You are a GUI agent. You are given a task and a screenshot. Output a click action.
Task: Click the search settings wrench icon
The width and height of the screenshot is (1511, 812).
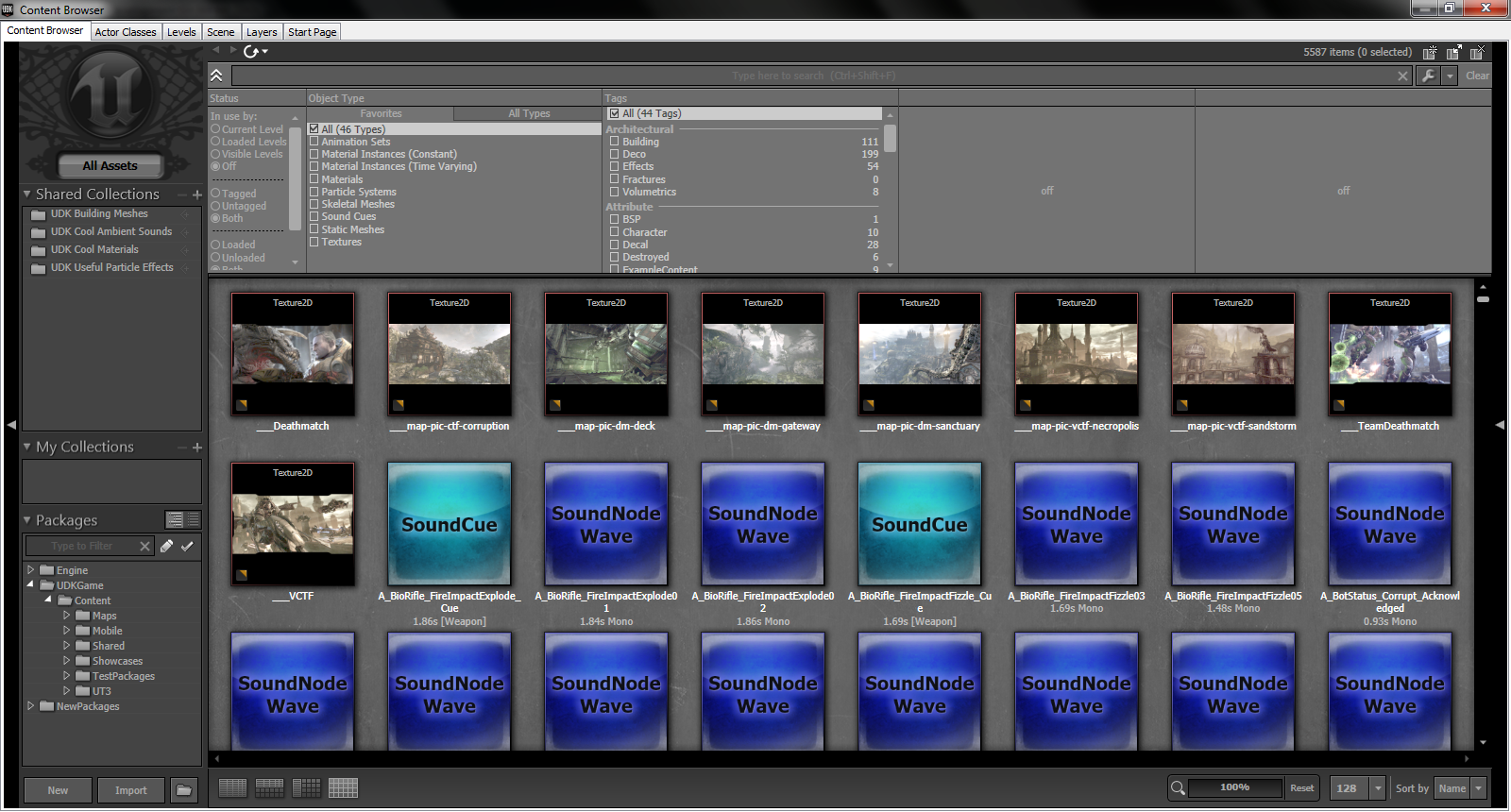[x=1428, y=76]
